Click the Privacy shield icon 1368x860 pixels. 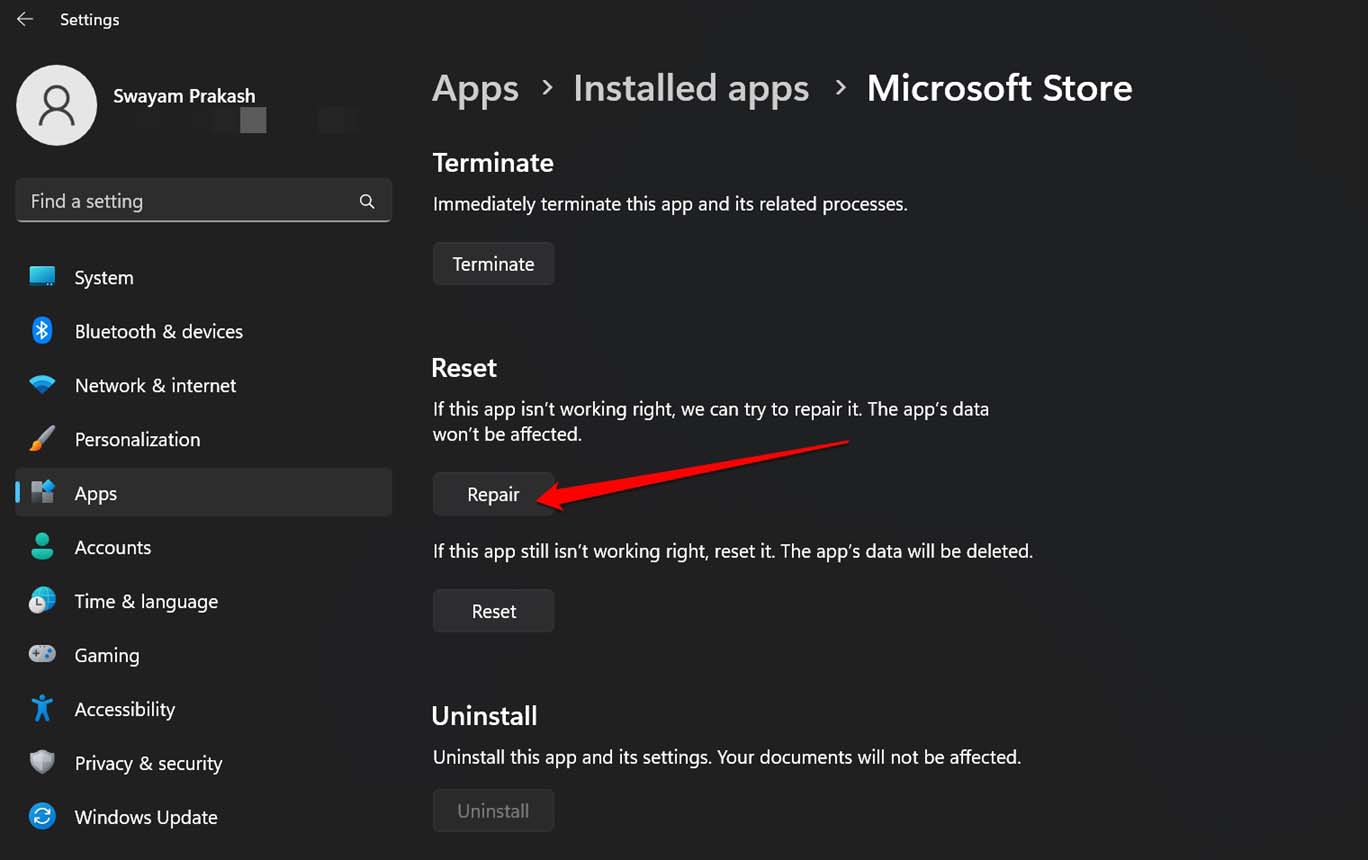click(x=42, y=763)
